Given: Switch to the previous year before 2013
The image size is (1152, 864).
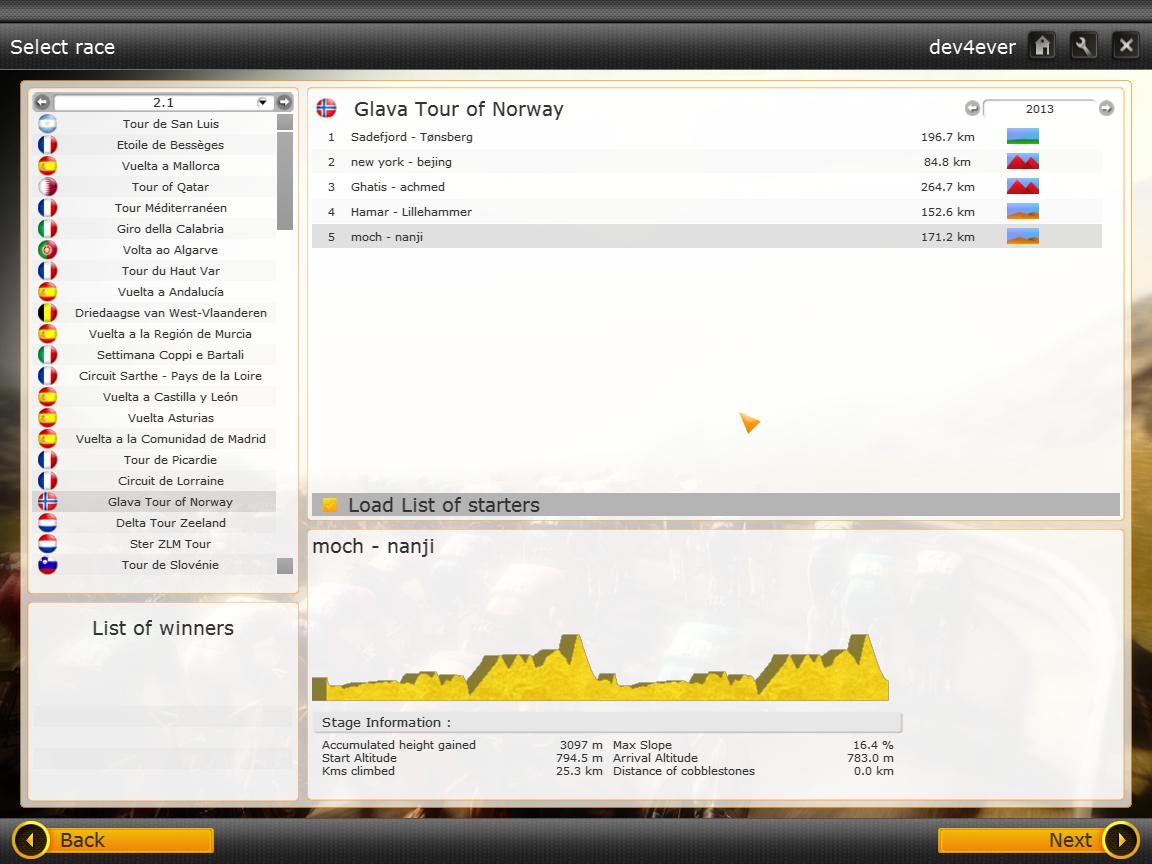Looking at the screenshot, I should (972, 108).
